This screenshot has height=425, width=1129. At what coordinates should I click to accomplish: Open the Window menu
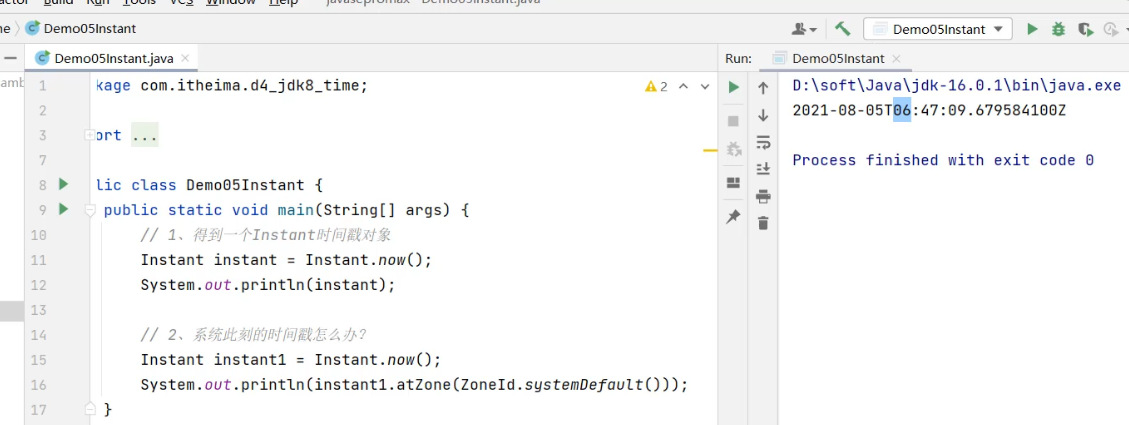click(x=230, y=2)
